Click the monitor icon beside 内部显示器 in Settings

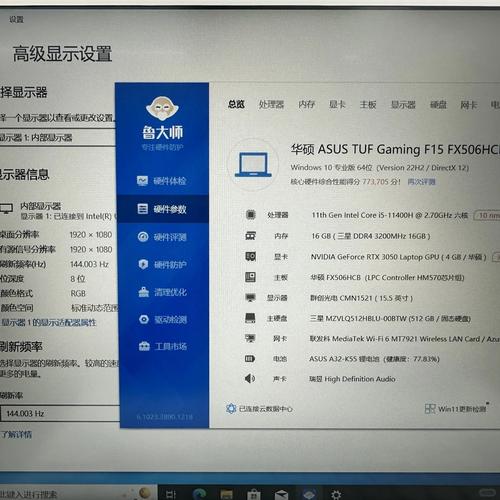(6, 209)
